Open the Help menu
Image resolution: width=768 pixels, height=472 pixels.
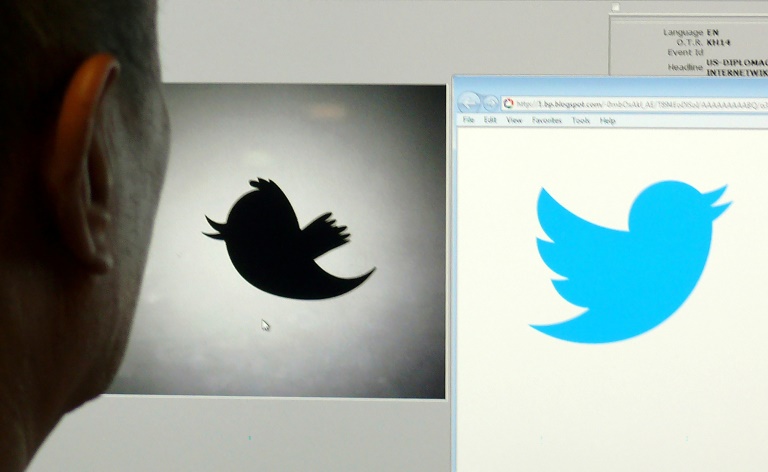[x=607, y=120]
